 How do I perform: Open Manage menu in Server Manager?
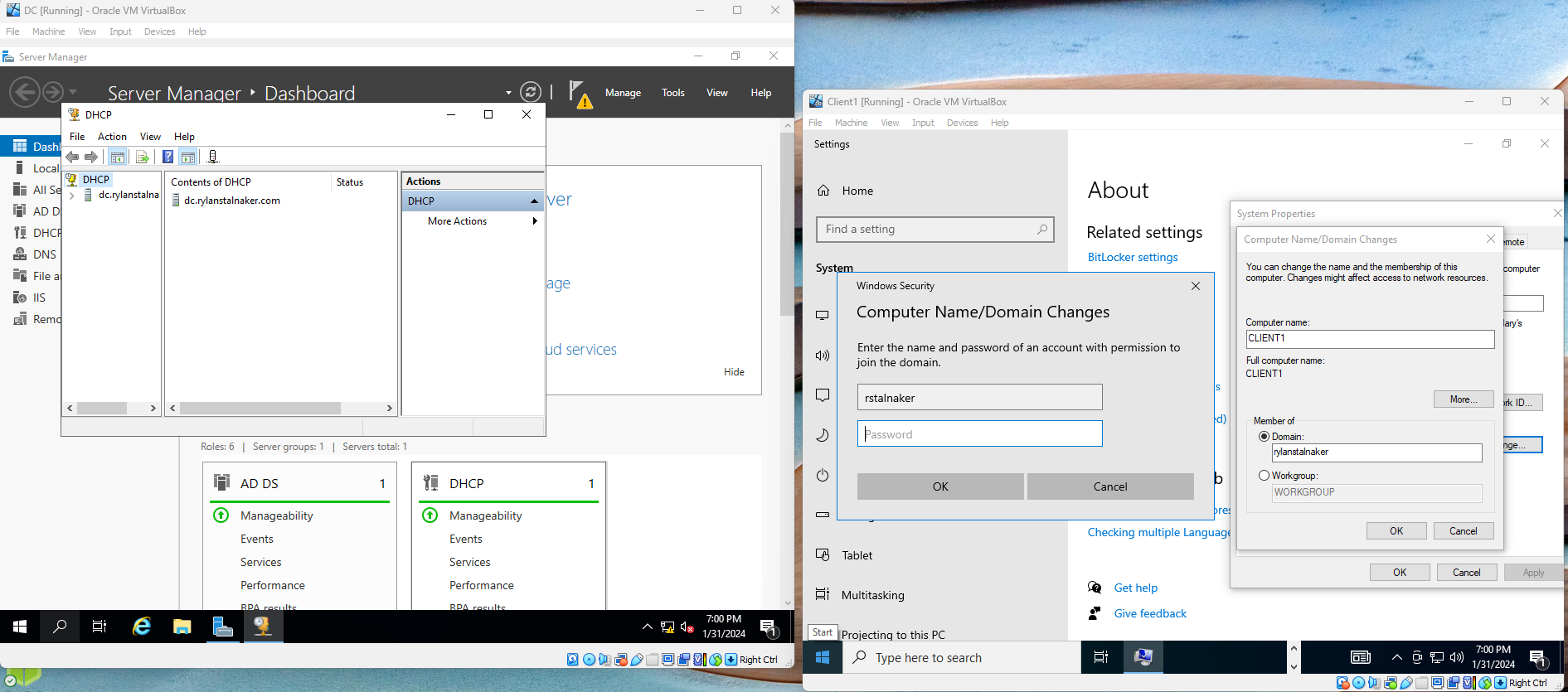pos(623,93)
